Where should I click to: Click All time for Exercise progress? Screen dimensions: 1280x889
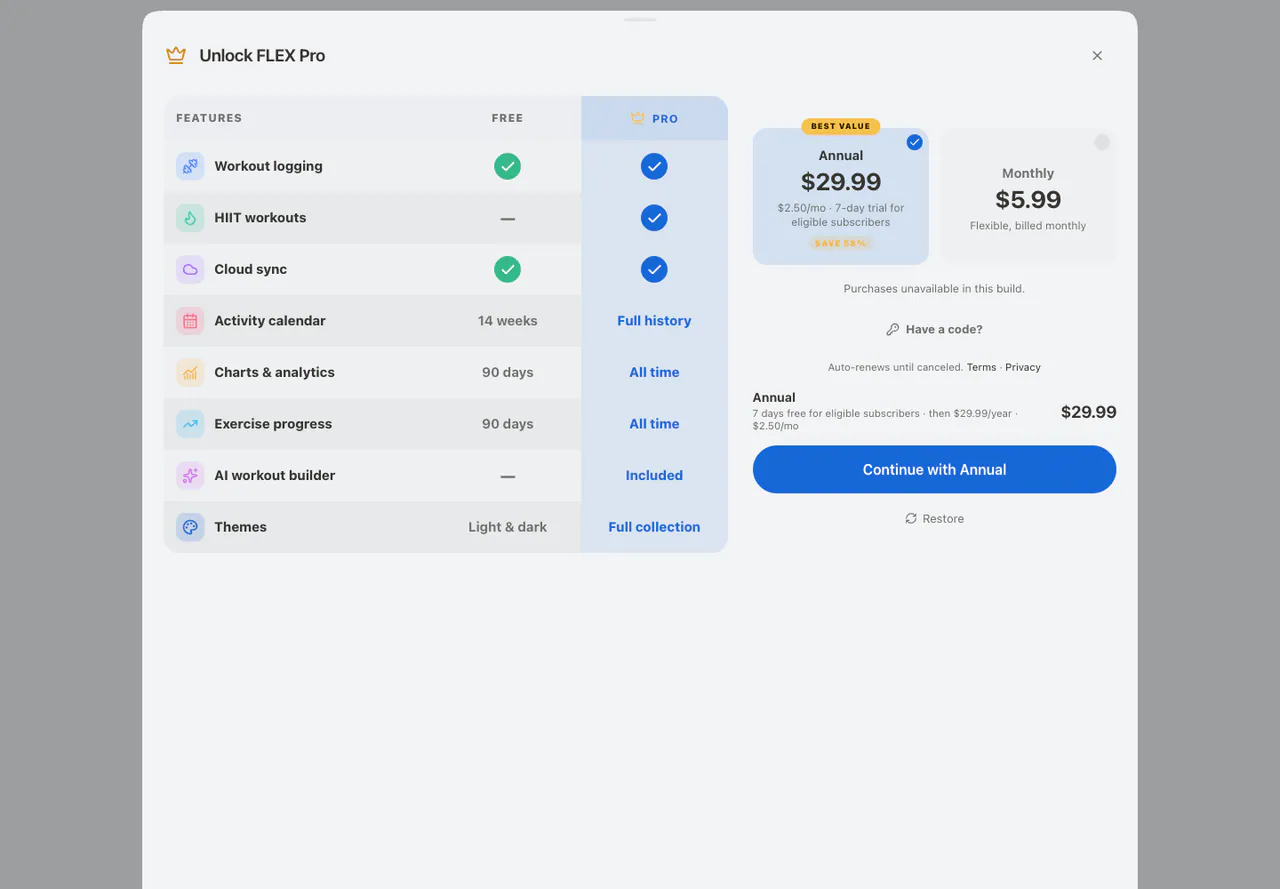point(654,424)
